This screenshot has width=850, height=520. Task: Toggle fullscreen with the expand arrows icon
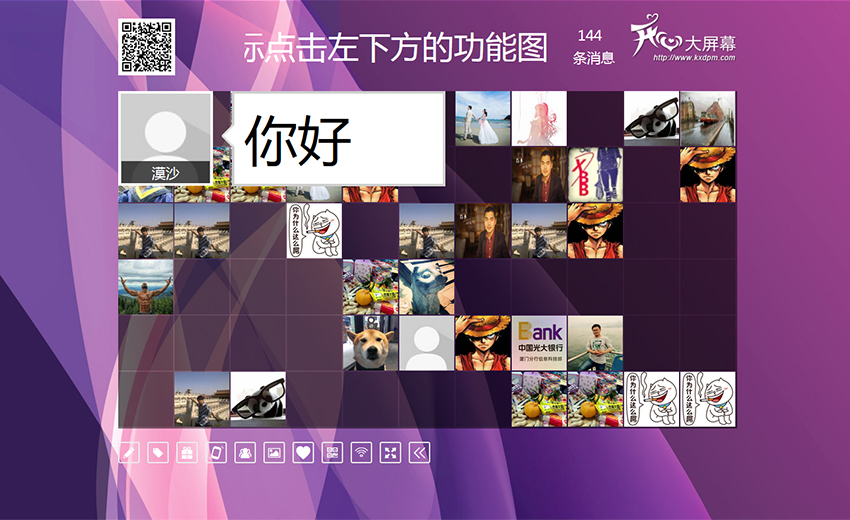point(390,453)
